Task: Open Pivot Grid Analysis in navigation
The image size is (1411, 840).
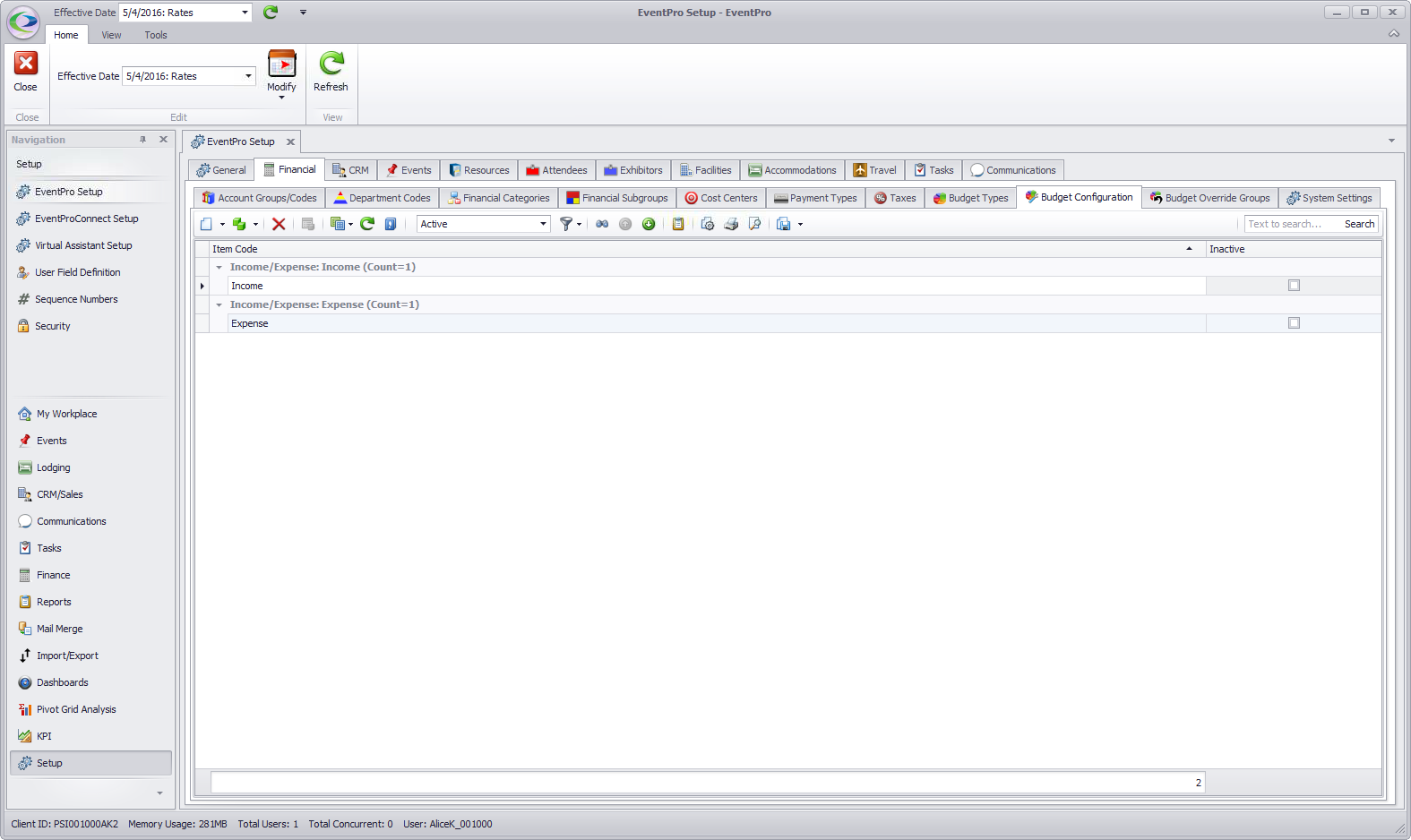Action: pos(76,709)
